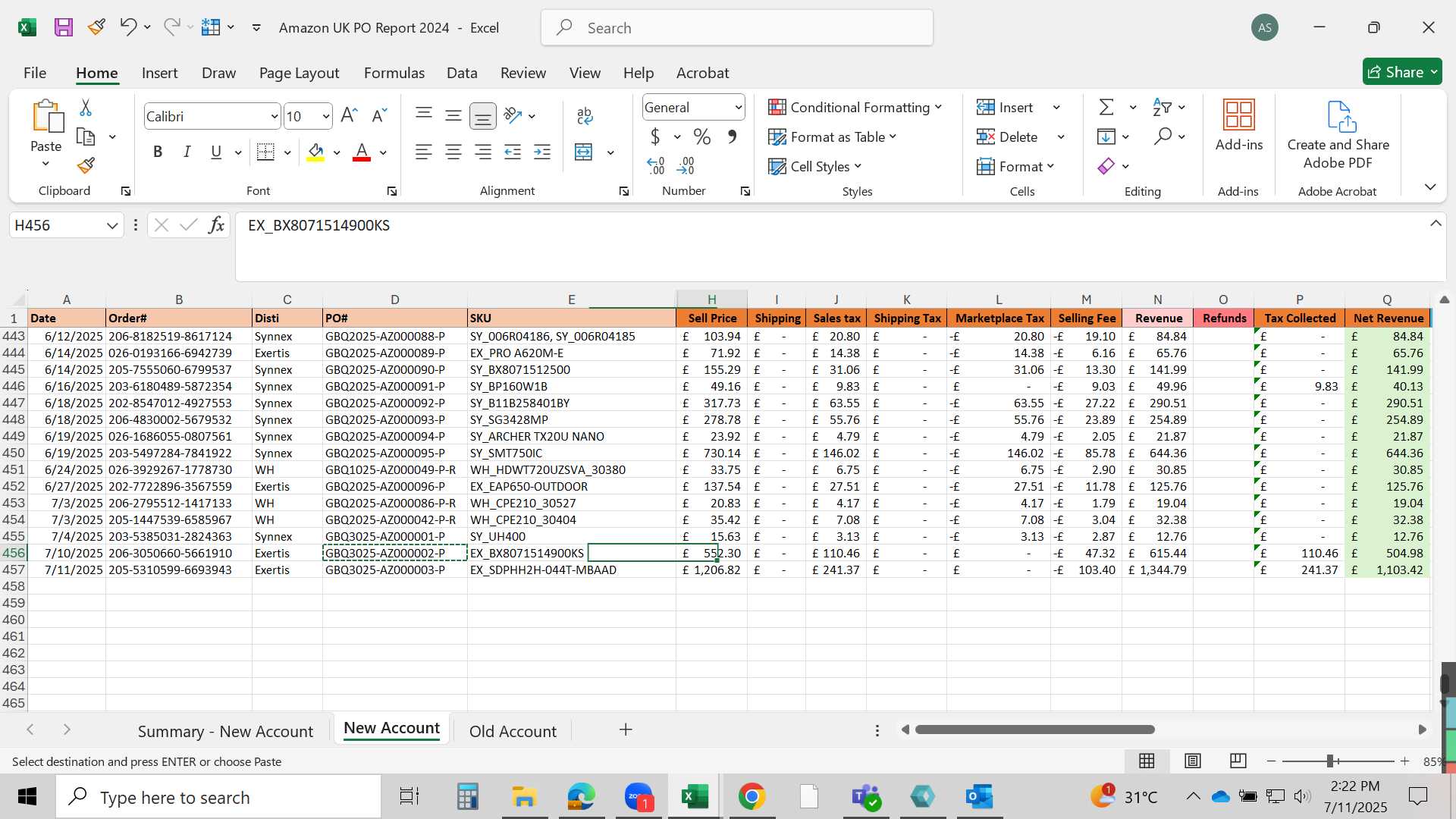Click the AS account avatar
The width and height of the screenshot is (1456, 819).
pyautogui.click(x=1265, y=28)
